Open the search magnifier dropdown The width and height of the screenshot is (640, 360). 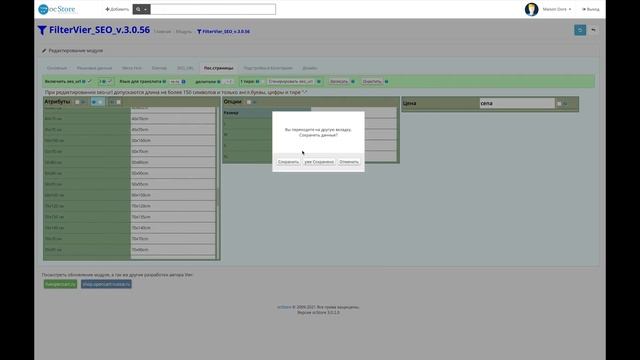pyautogui.click(x=141, y=9)
